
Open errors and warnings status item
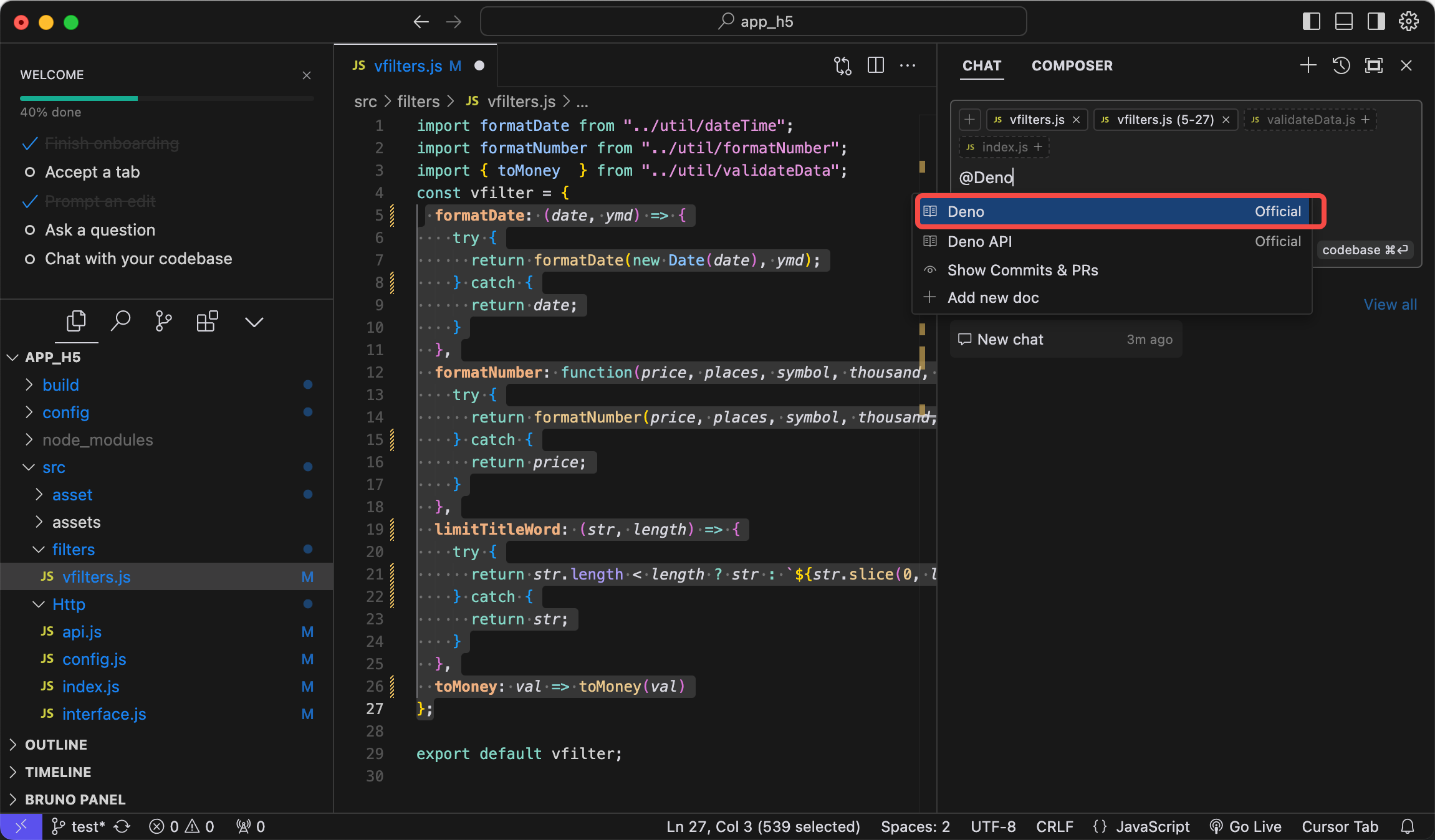pos(182,827)
